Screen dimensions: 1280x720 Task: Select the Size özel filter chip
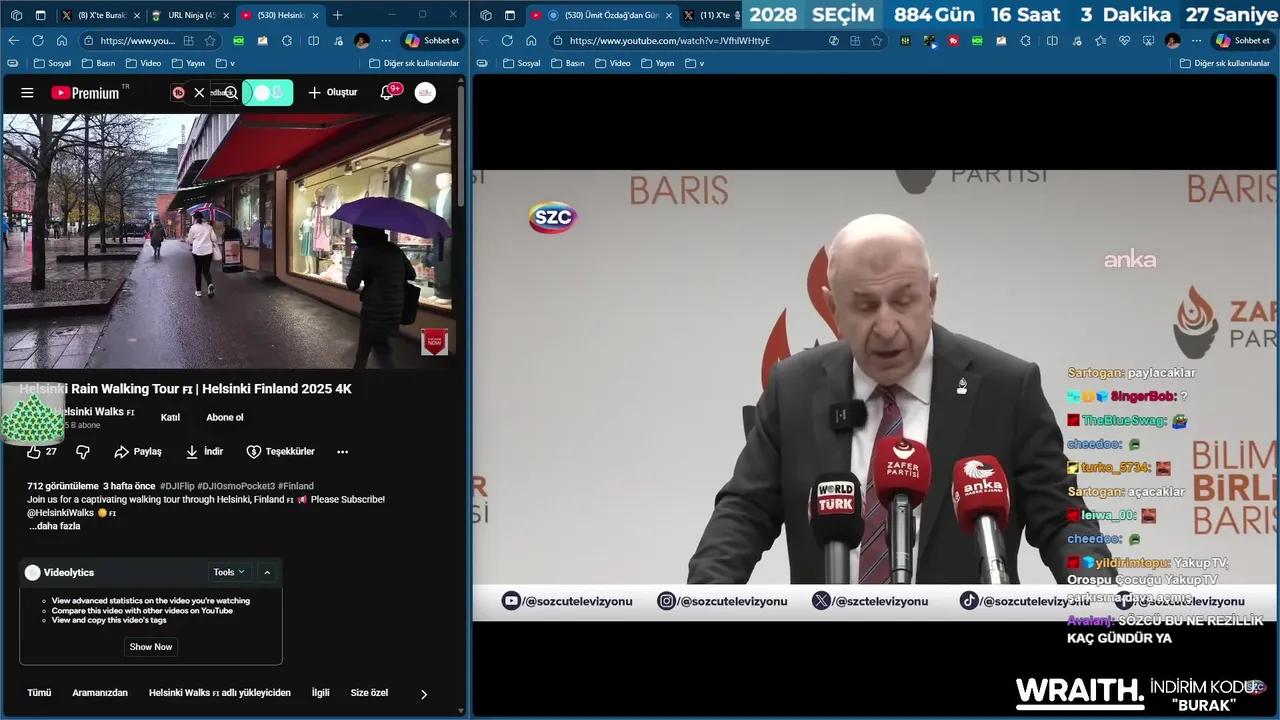tap(369, 692)
